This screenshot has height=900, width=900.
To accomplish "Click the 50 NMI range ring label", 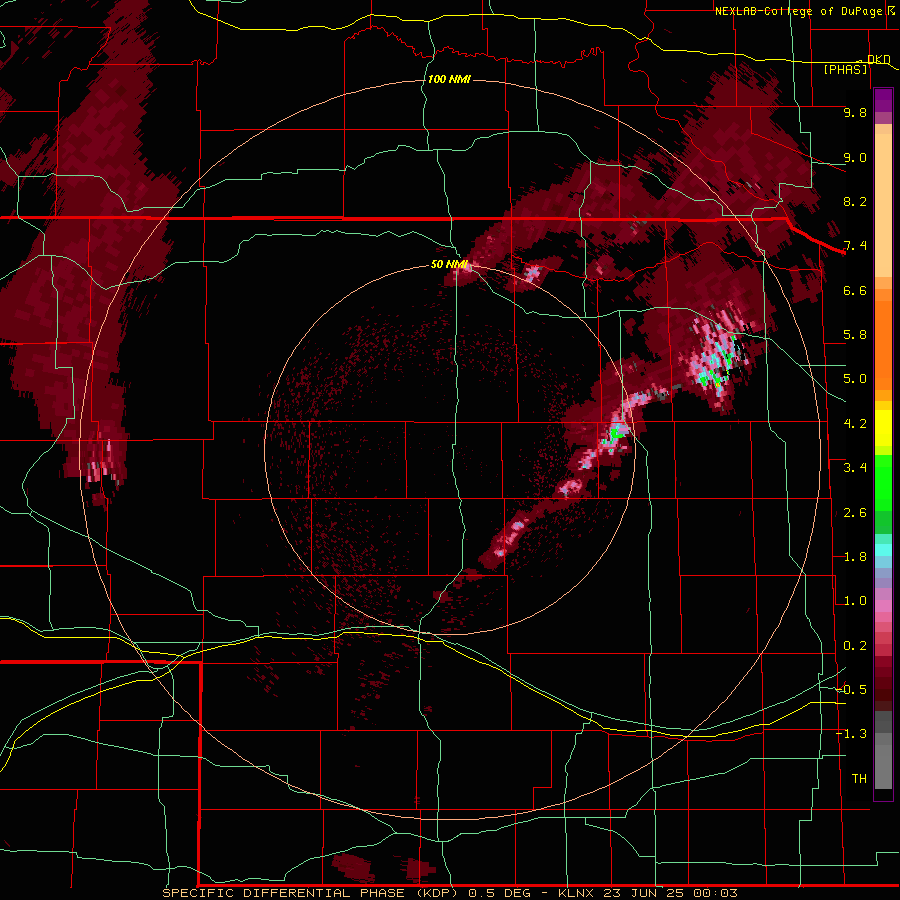I will [x=449, y=264].
